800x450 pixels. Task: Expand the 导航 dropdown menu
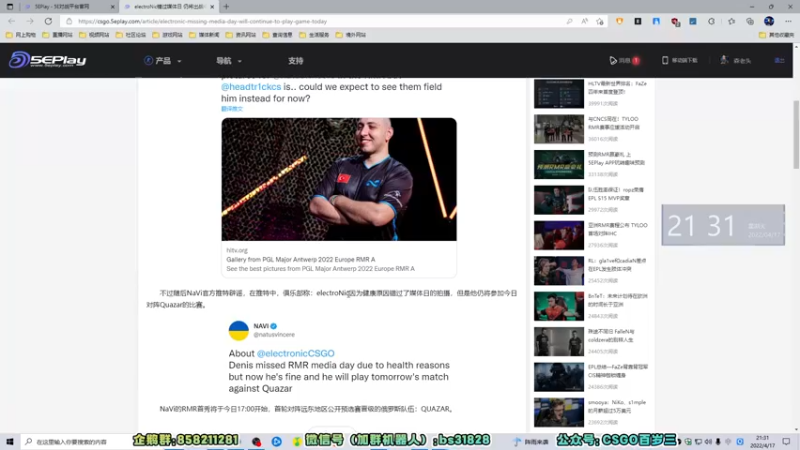[x=229, y=61]
